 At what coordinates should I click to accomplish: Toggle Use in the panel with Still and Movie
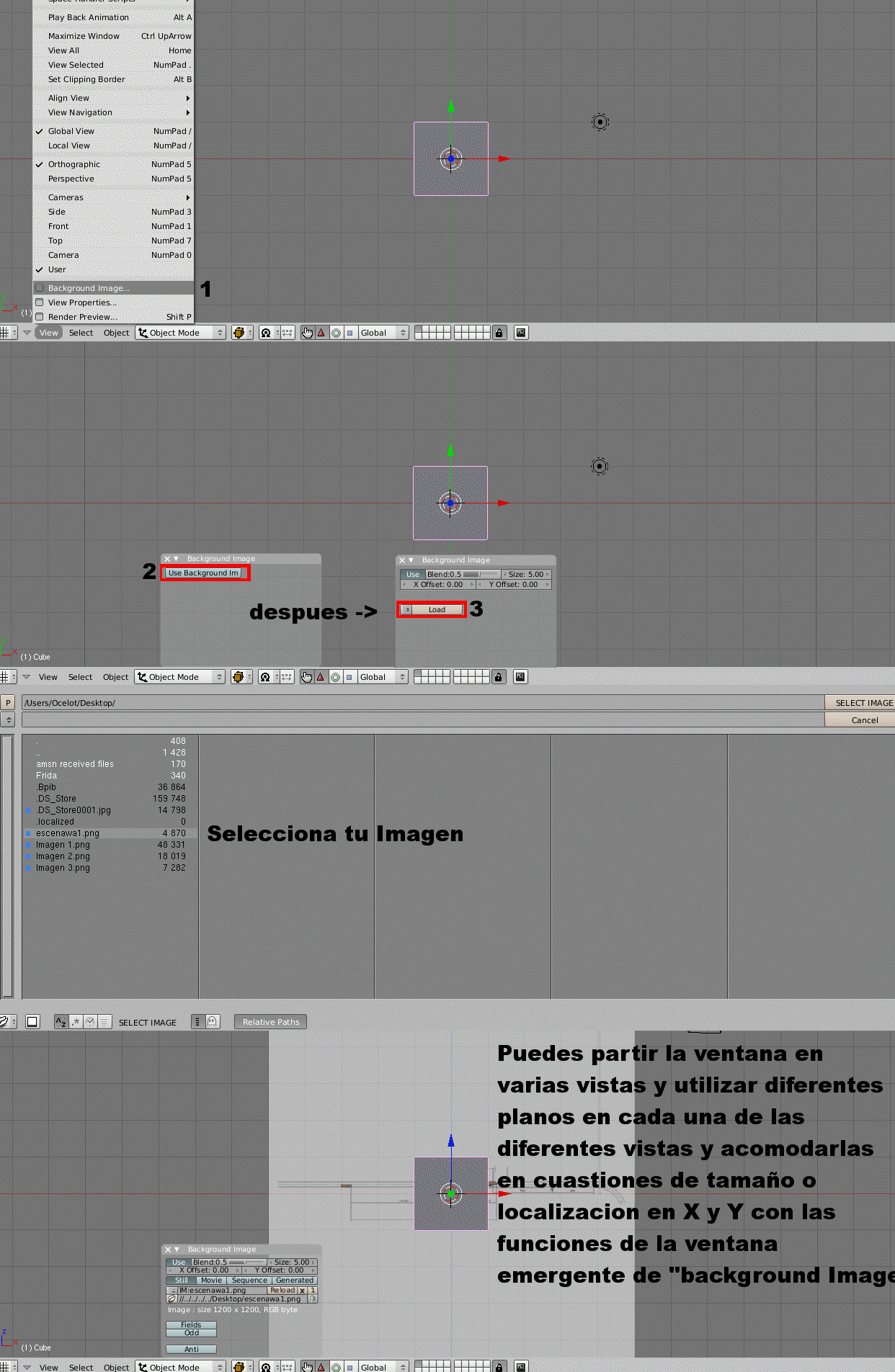179,1263
